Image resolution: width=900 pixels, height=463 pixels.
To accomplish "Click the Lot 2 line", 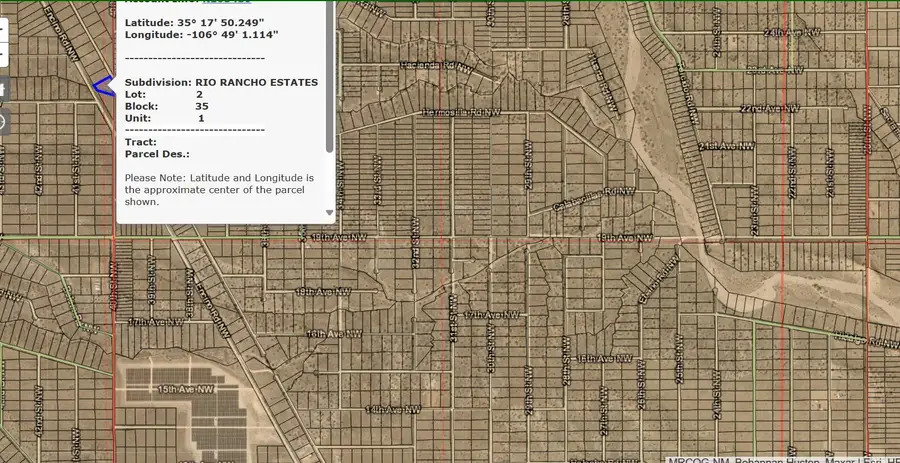I will 164,95.
